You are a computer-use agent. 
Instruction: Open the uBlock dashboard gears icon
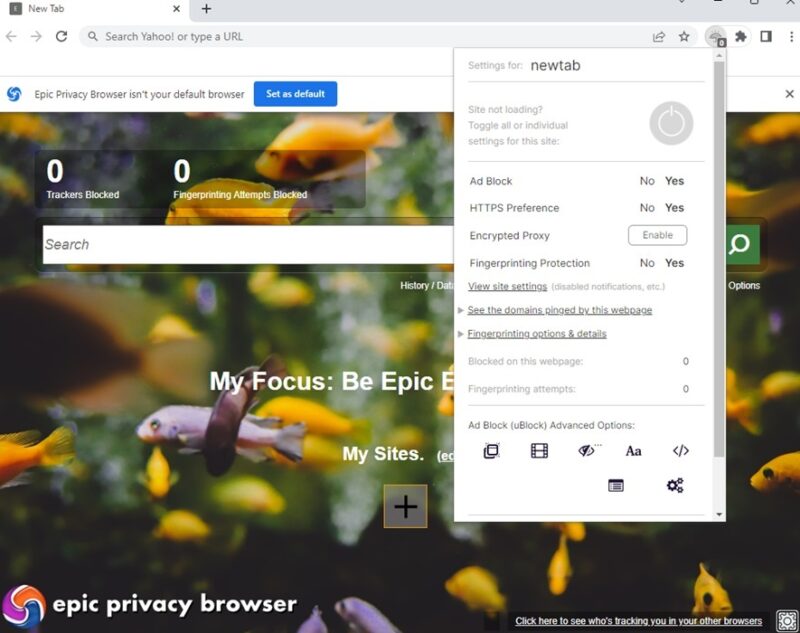tap(674, 485)
